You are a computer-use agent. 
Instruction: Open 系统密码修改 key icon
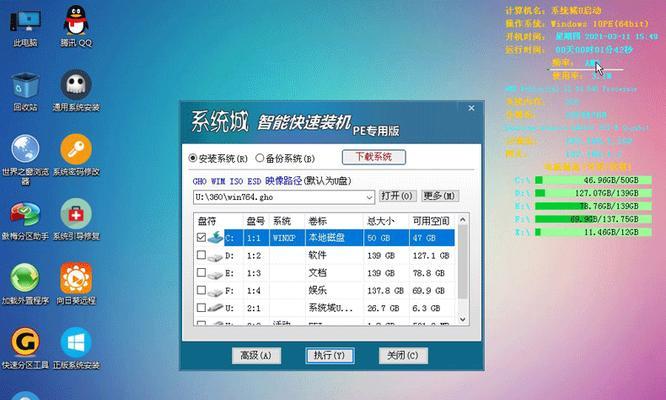point(76,155)
